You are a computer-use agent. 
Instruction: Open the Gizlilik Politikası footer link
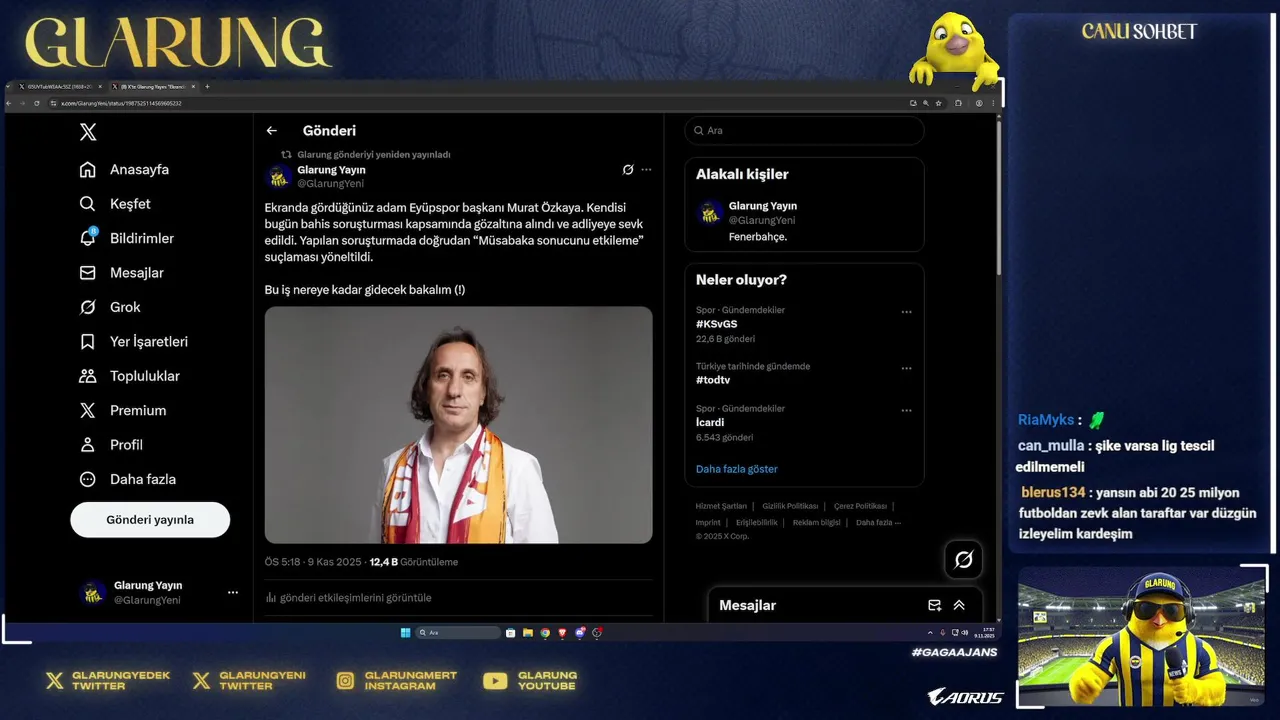[x=790, y=506]
